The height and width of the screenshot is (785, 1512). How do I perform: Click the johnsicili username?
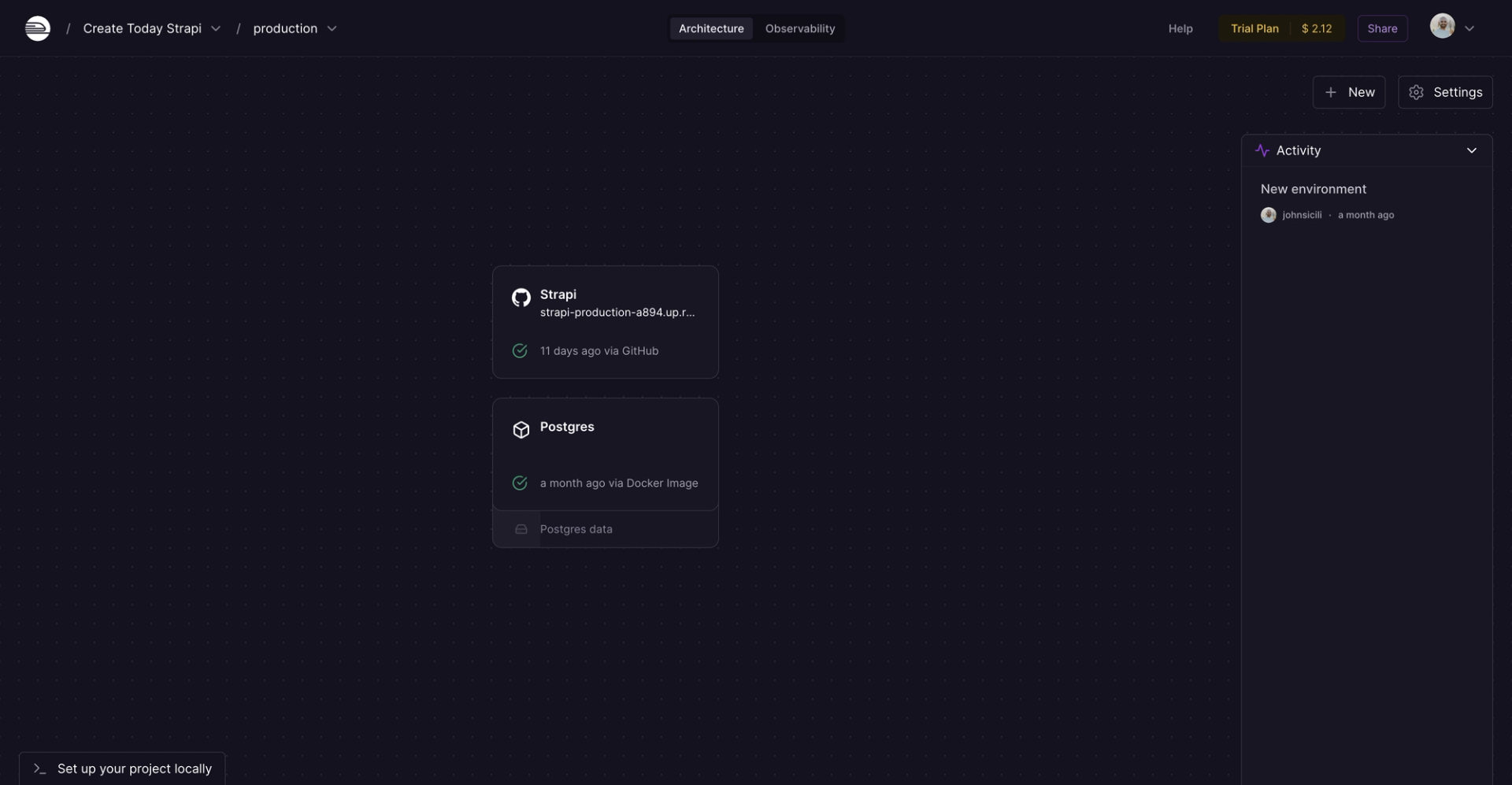(1302, 215)
